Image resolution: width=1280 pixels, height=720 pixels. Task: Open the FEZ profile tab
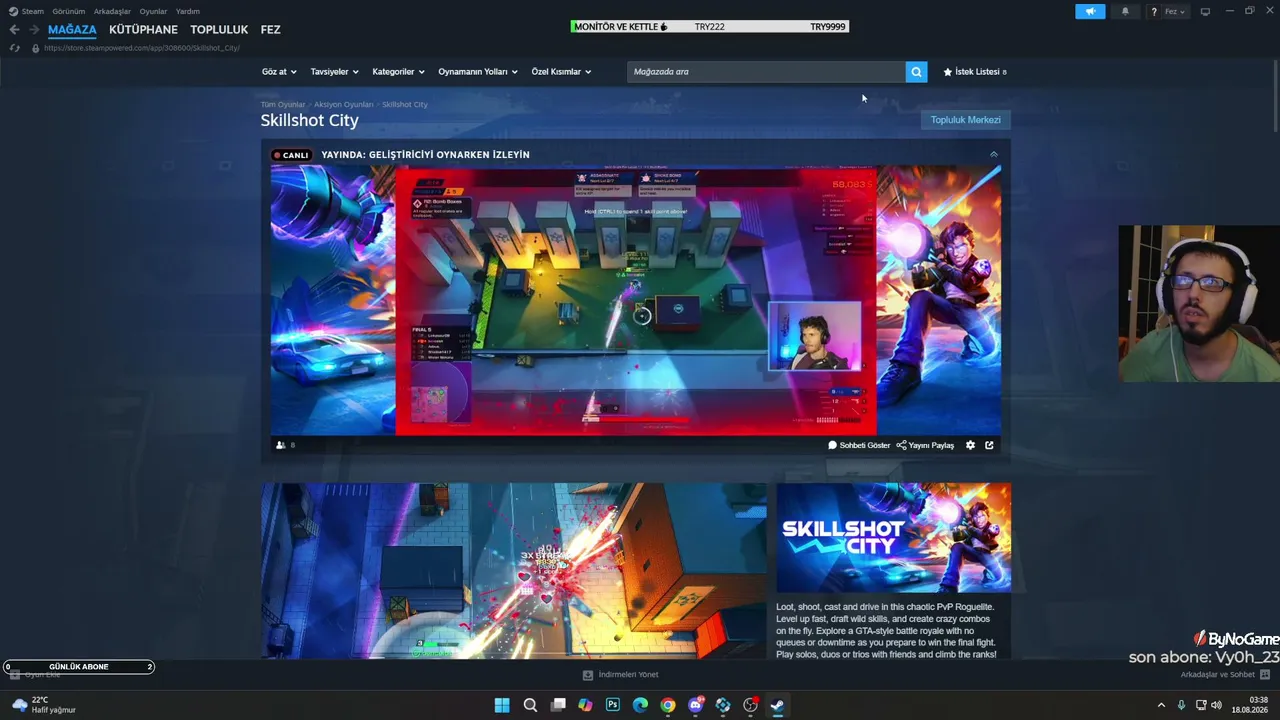click(x=271, y=30)
